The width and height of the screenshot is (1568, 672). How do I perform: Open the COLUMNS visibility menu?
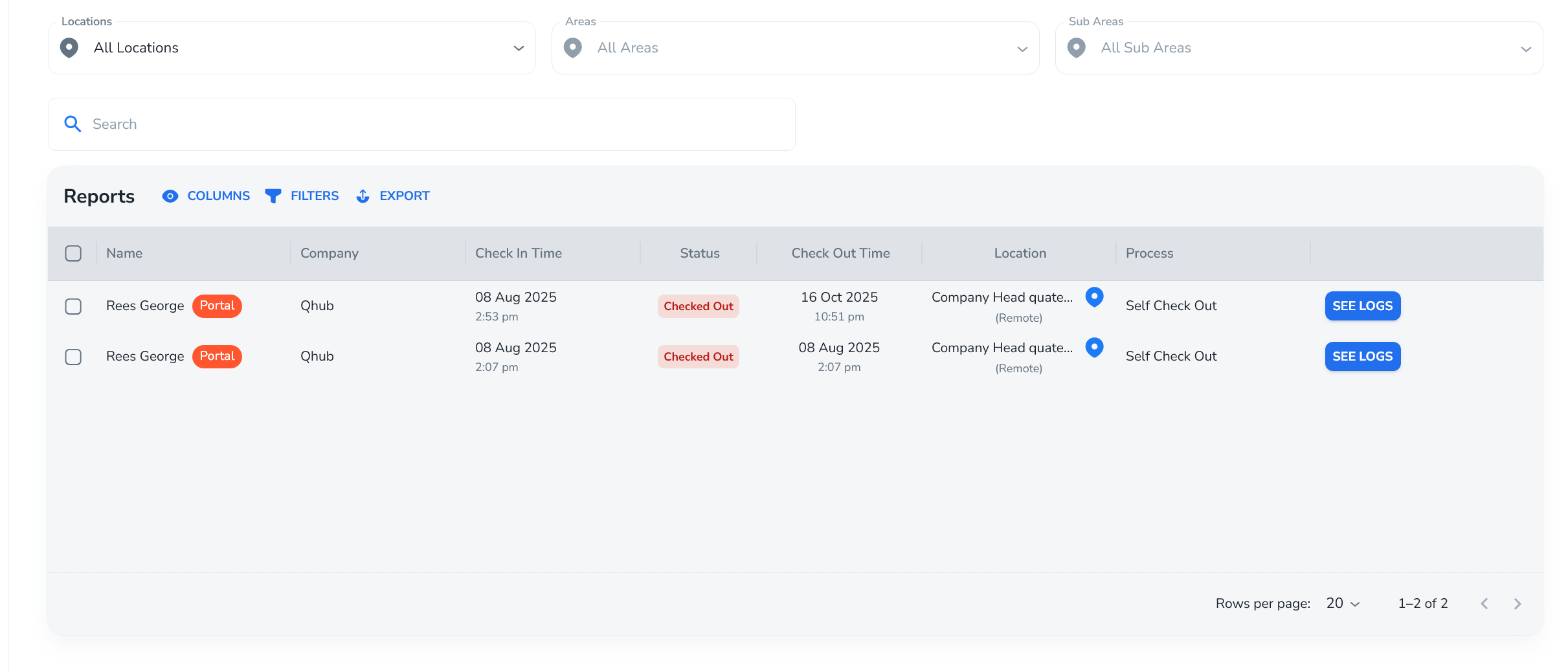pos(206,196)
